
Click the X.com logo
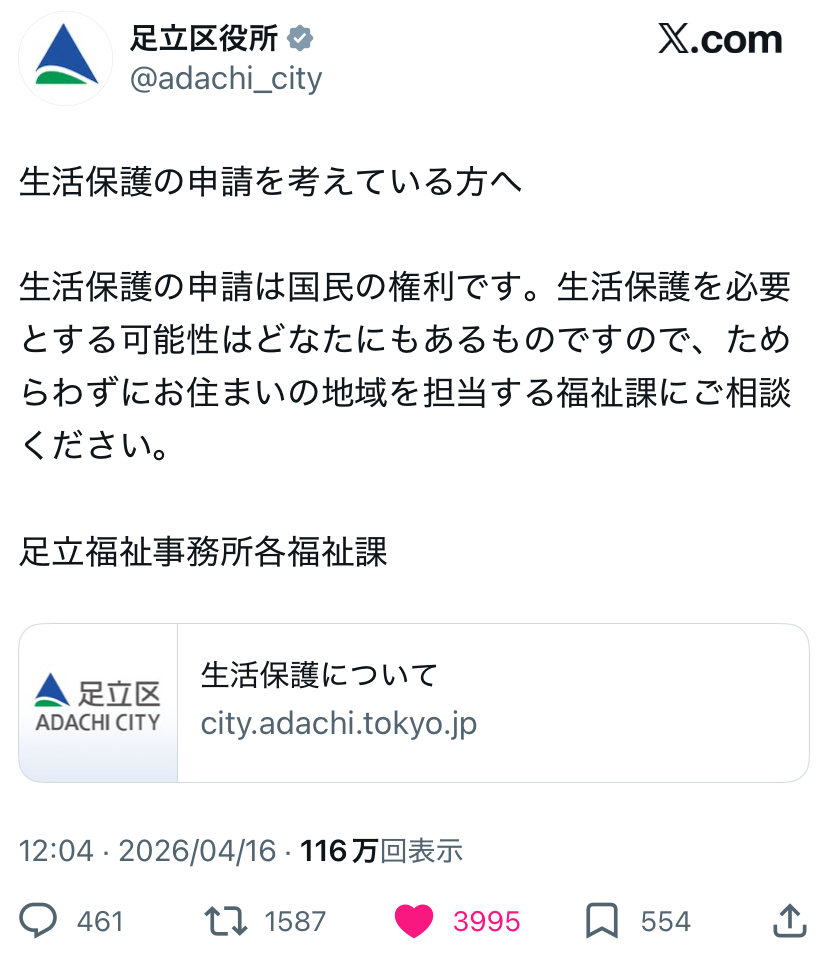point(719,40)
